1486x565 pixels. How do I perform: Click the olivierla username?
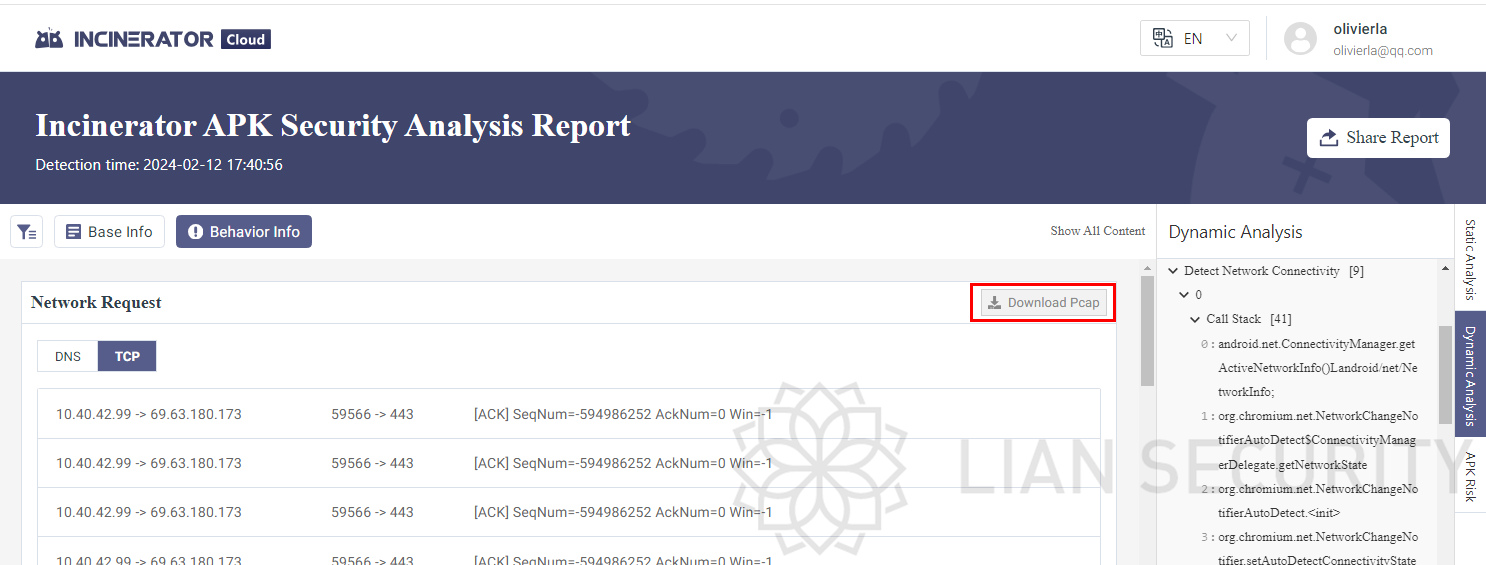1360,29
